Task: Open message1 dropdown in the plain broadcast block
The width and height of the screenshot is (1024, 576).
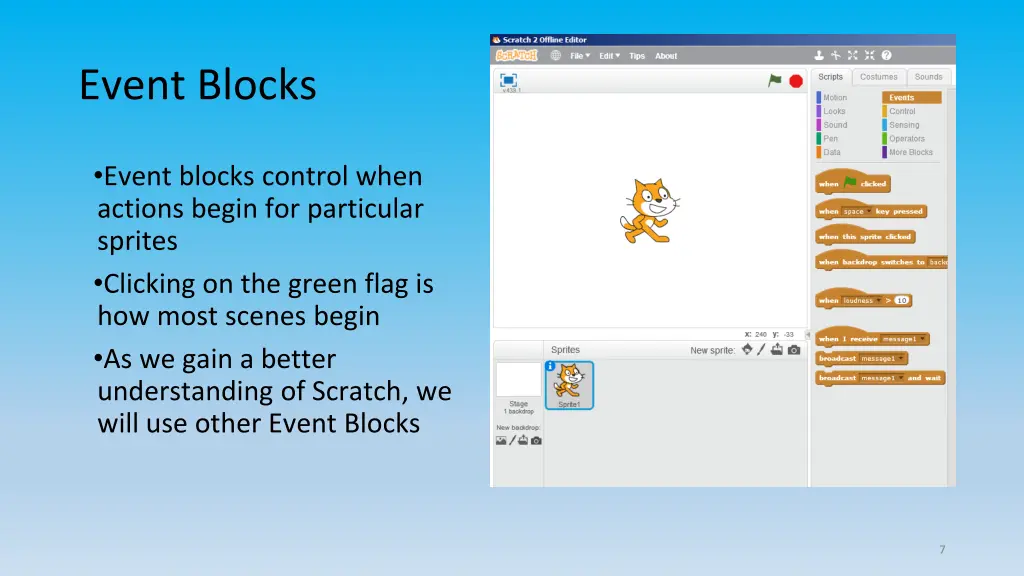Action: tap(882, 359)
